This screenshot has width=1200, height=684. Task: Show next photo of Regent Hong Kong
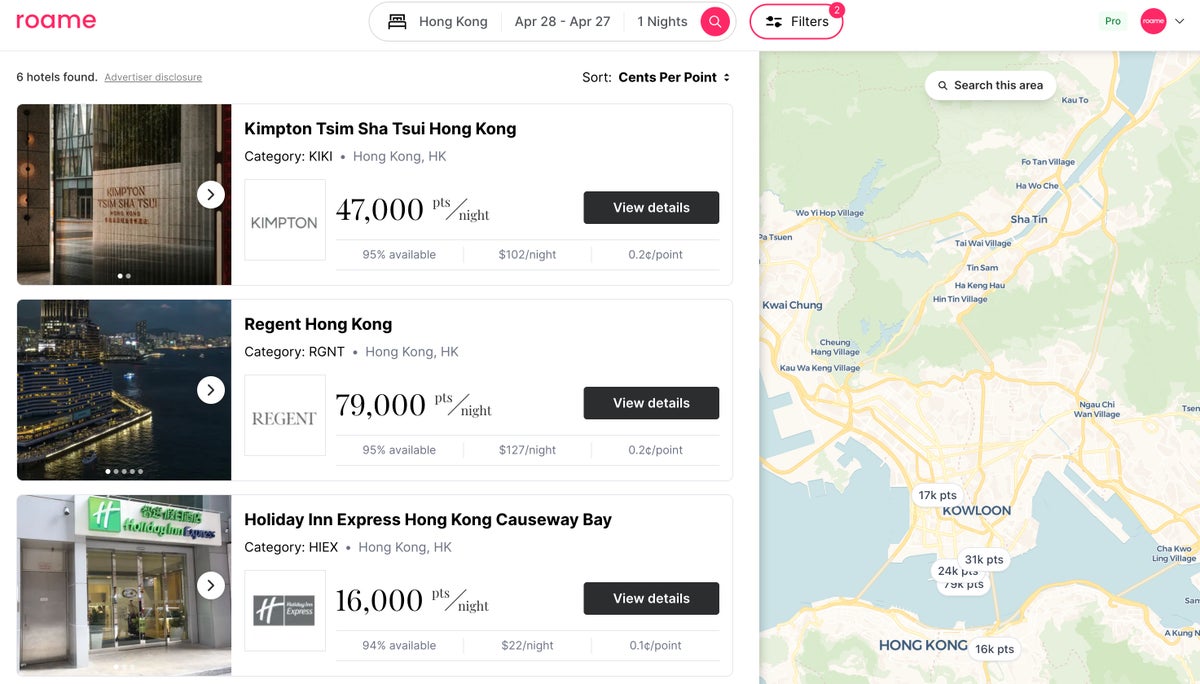pos(210,390)
